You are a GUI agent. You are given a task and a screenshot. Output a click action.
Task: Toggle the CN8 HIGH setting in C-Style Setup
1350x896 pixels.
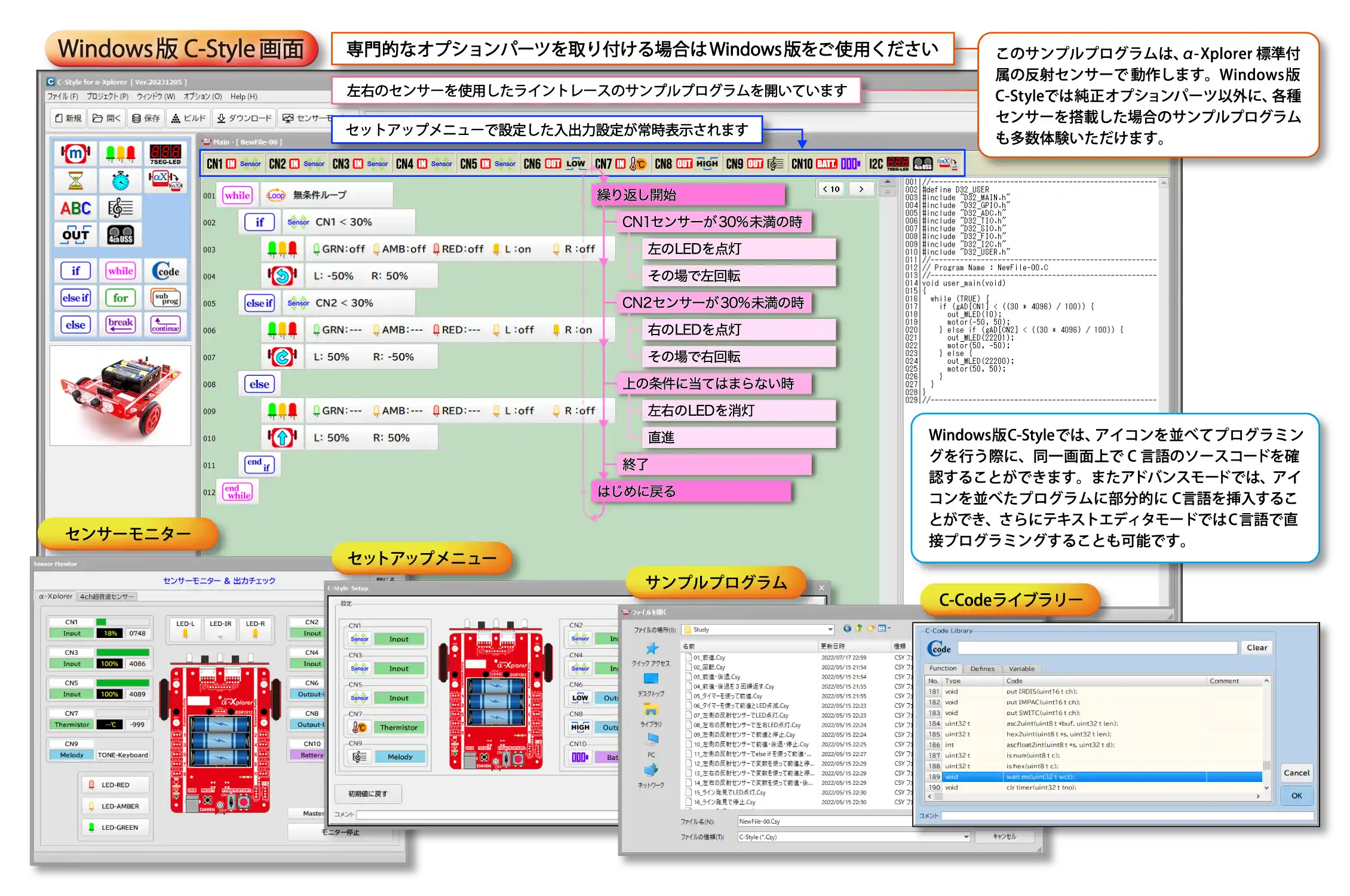tap(580, 727)
